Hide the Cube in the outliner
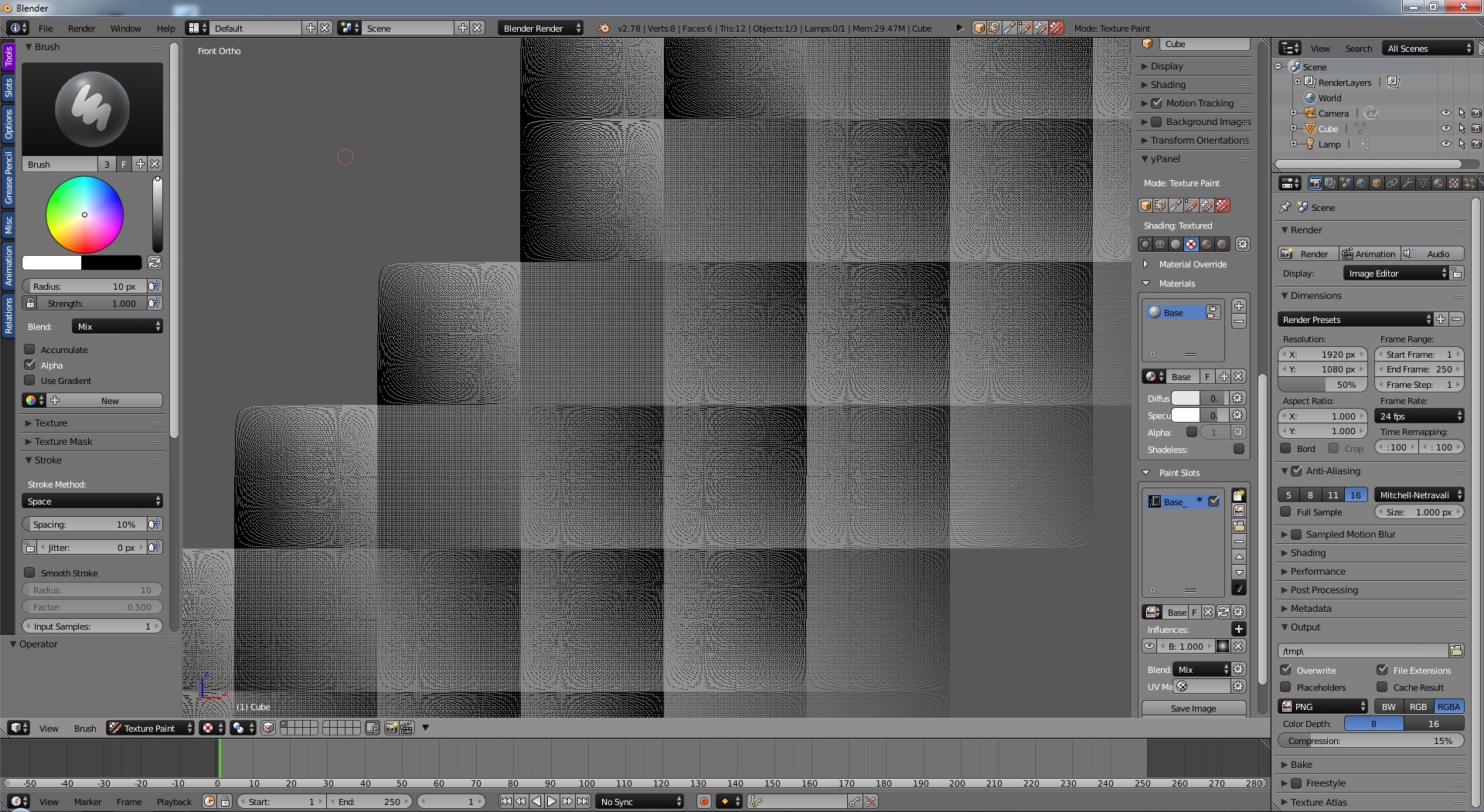This screenshot has width=1484, height=812. [x=1445, y=129]
